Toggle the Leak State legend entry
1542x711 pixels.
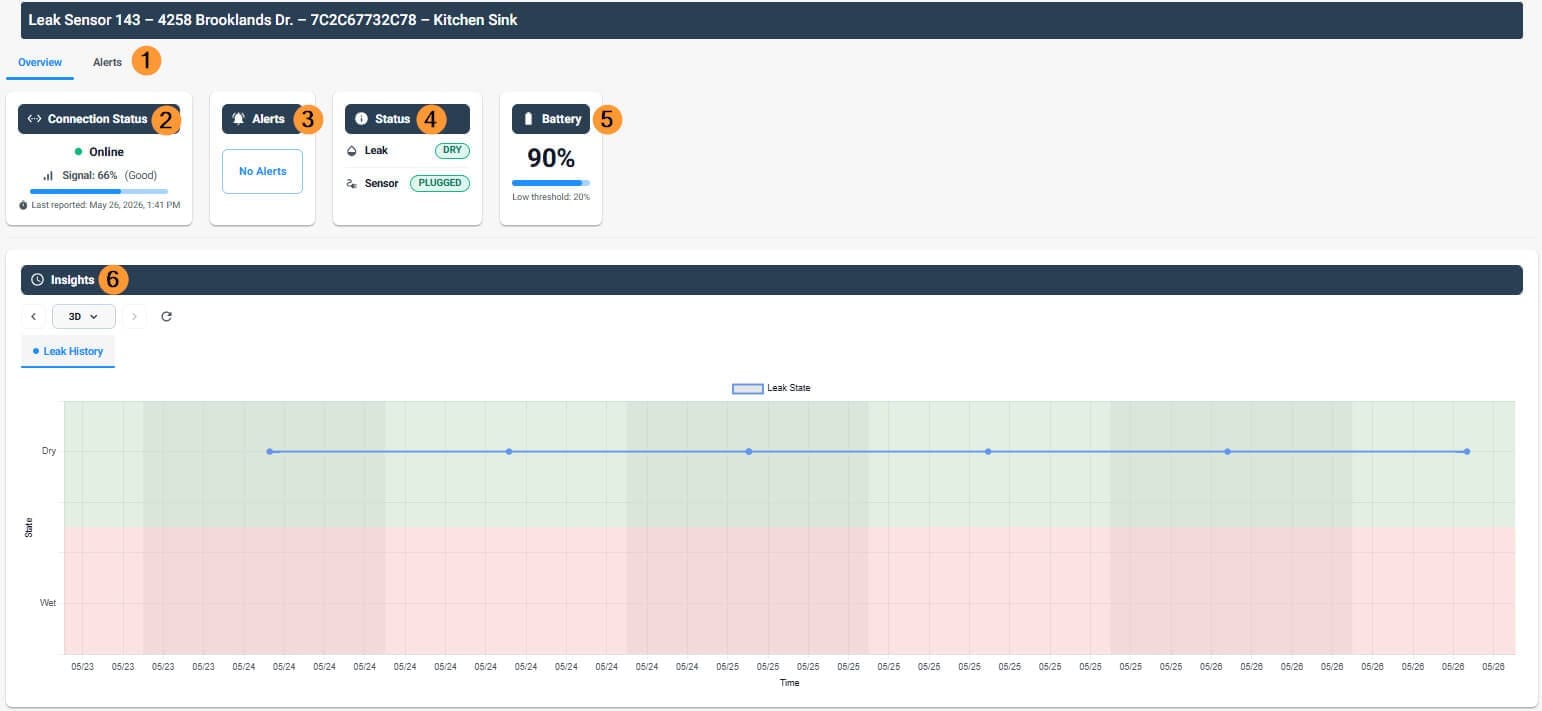coord(771,388)
